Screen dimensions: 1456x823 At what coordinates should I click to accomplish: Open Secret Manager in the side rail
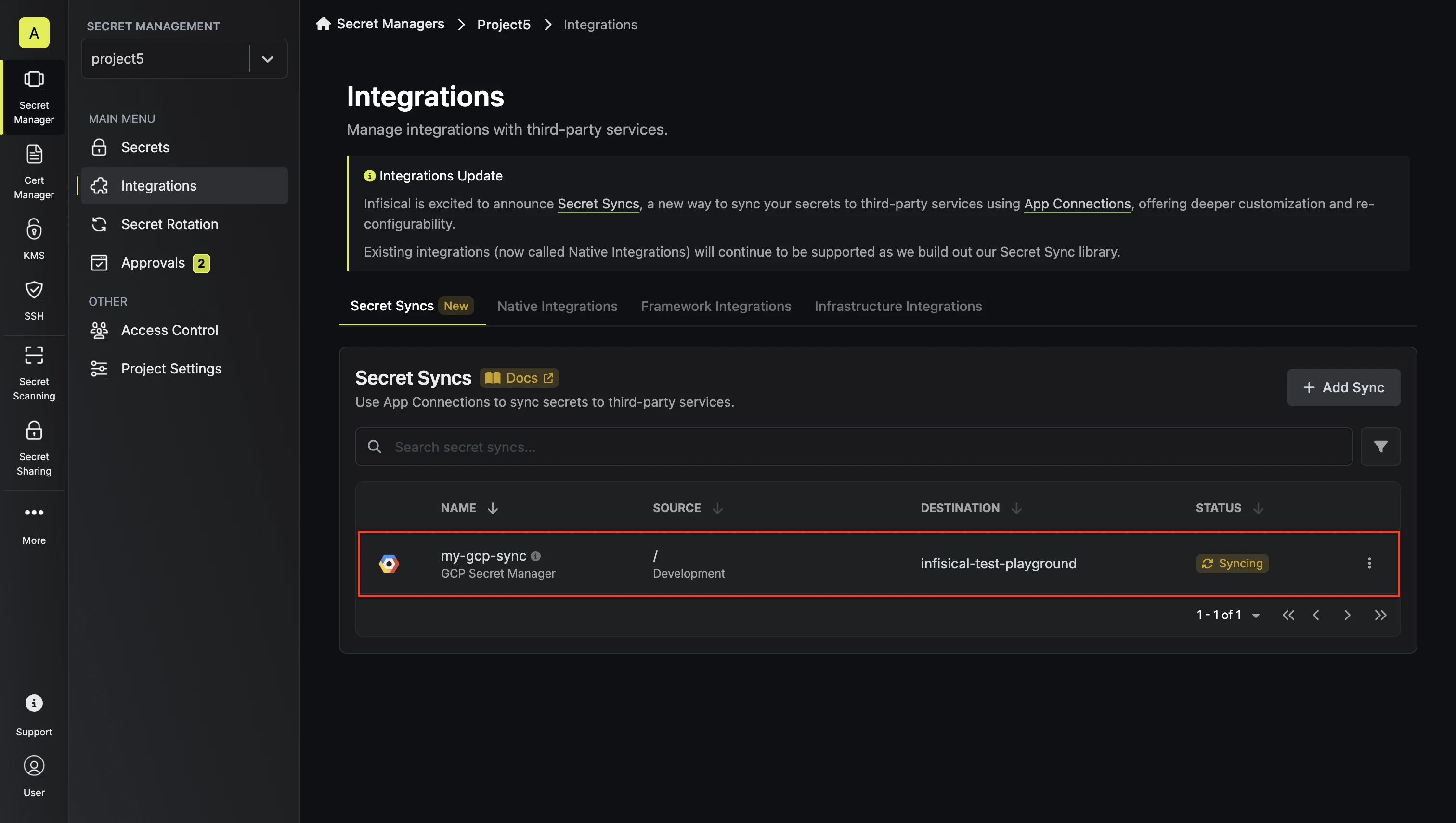[x=34, y=97]
